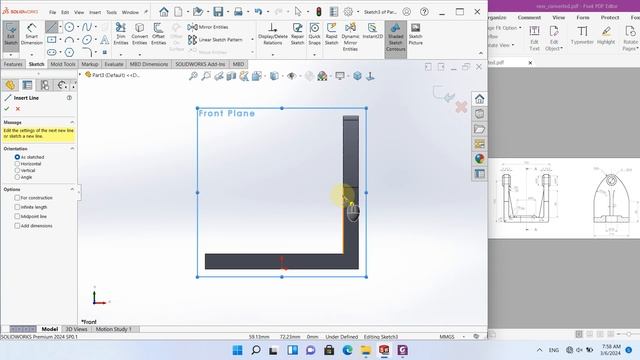Viewport: 640px width, 360px height.
Task: Select the Spline sketch tool
Action: pyautogui.click(x=87, y=27)
